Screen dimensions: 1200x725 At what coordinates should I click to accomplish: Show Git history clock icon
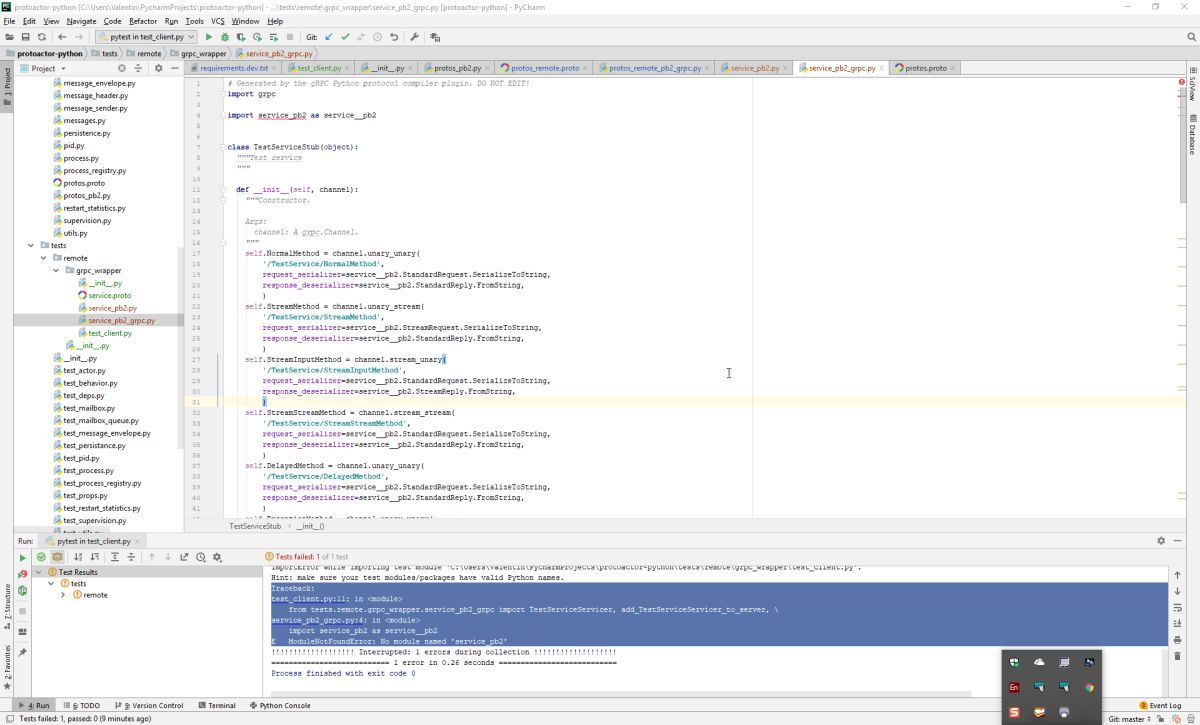pyautogui.click(x=377, y=37)
